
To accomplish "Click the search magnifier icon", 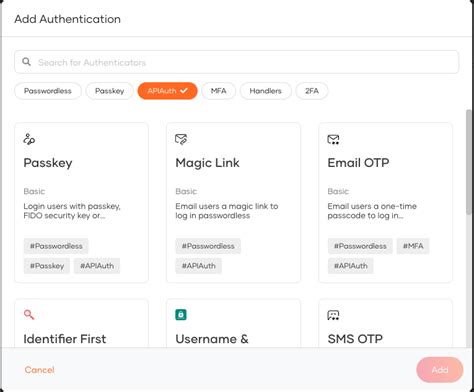I will [x=26, y=62].
